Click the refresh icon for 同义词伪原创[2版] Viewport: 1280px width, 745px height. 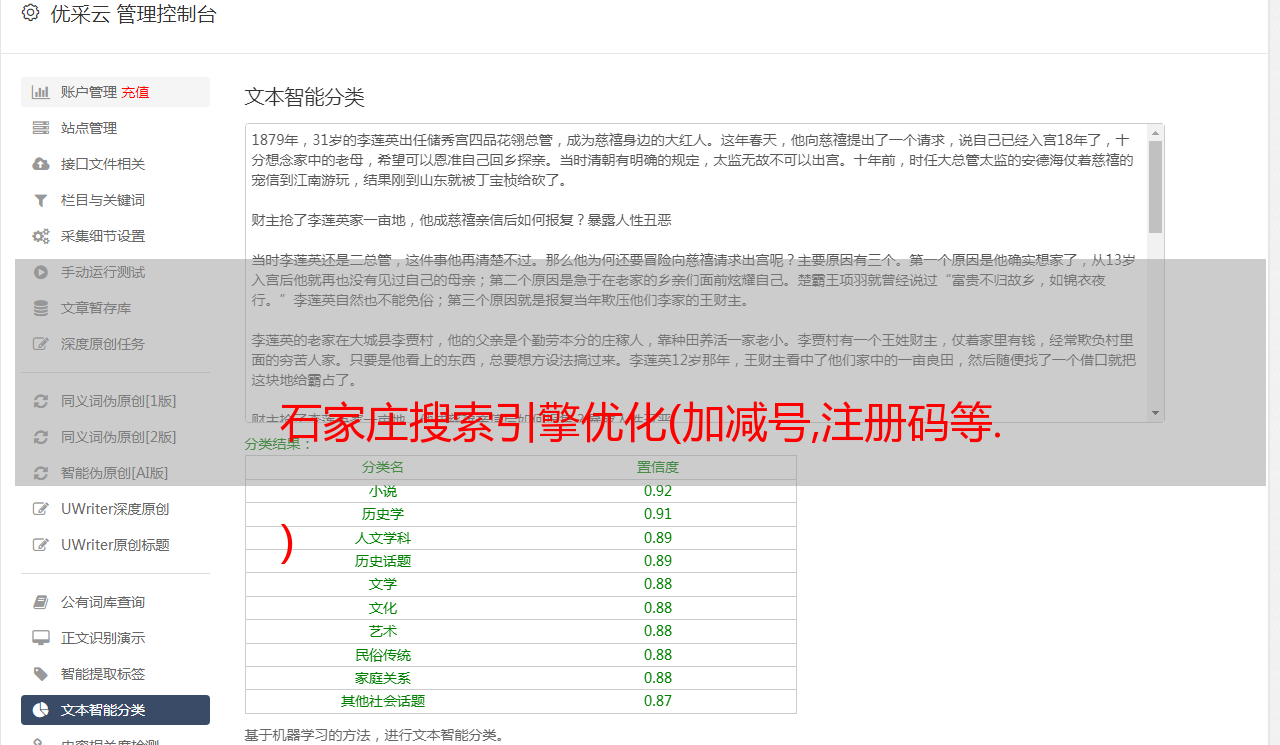pos(41,437)
